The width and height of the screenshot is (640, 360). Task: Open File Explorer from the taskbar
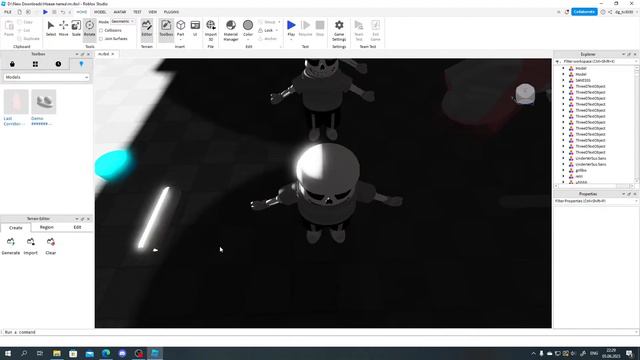click(57, 353)
